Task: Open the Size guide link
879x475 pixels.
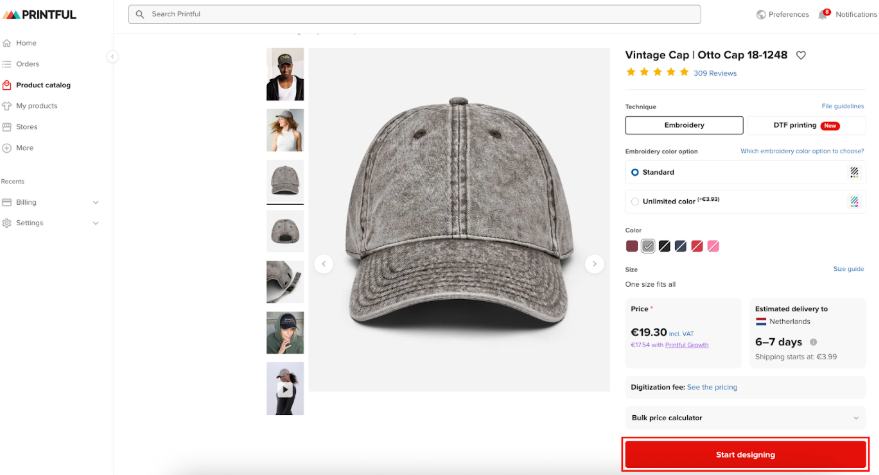Action: (x=848, y=269)
